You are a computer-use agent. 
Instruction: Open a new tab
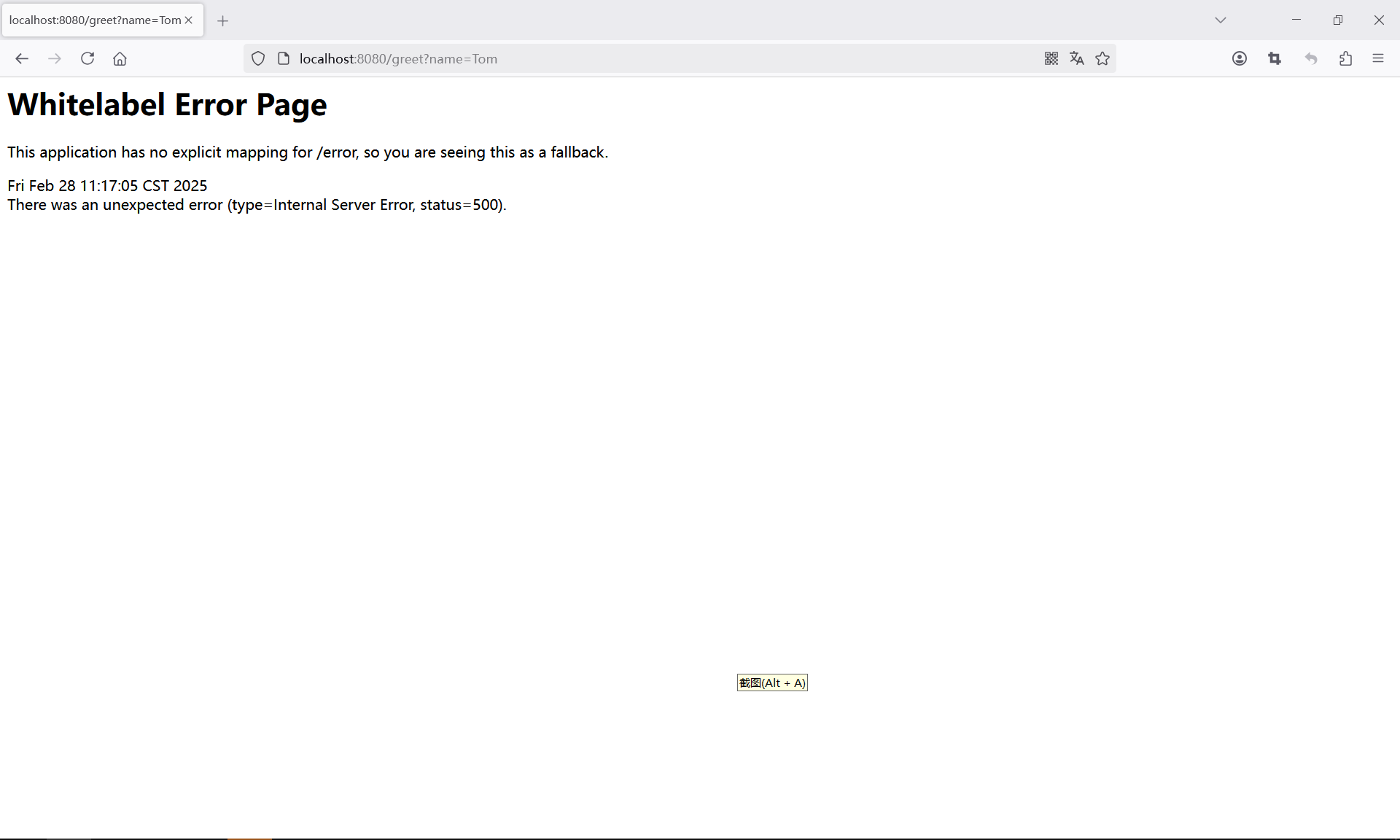coord(222,20)
